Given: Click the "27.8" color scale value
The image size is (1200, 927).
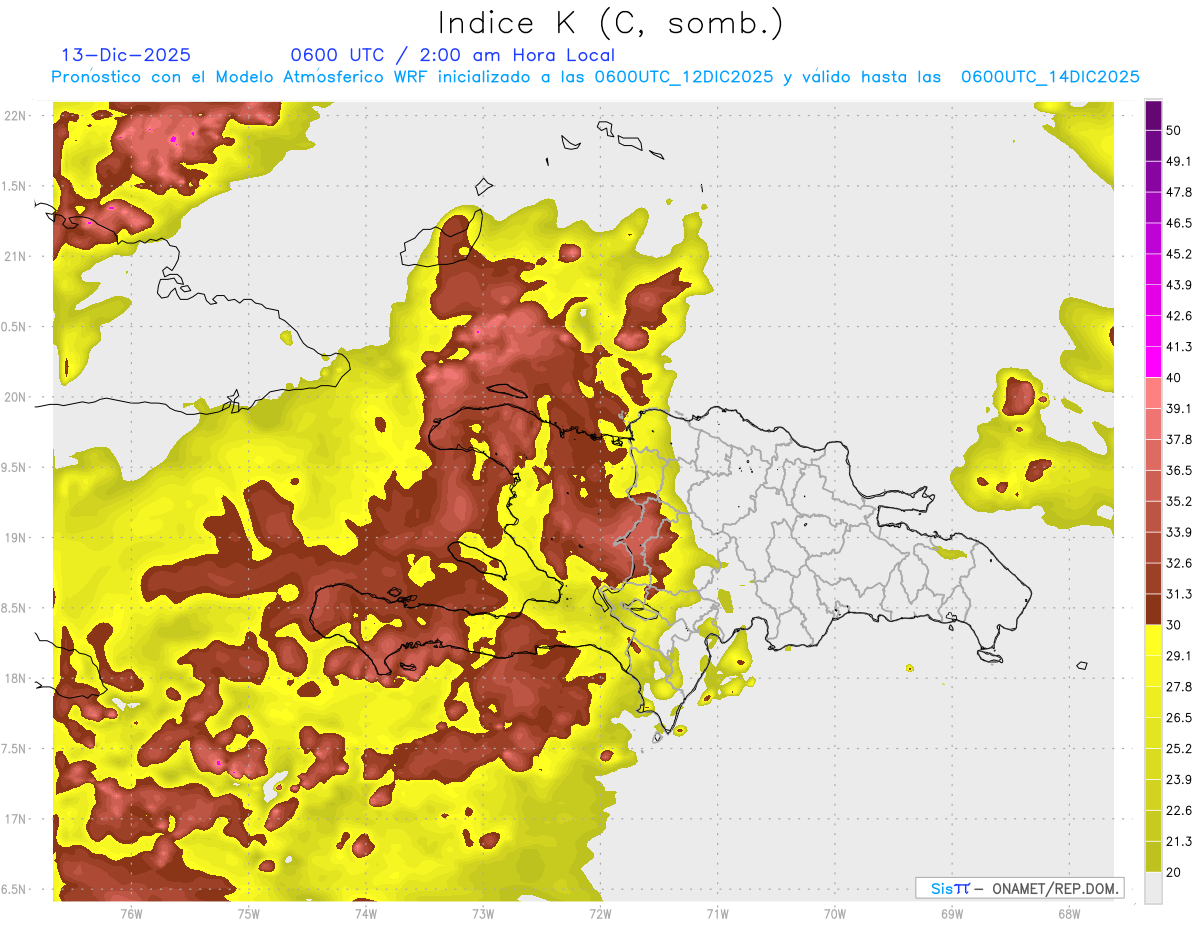Looking at the screenshot, I should [1179, 687].
